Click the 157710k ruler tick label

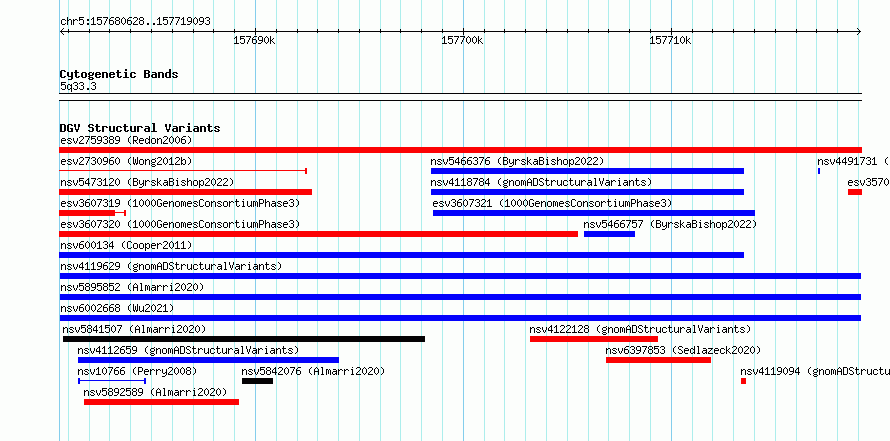pyautogui.click(x=670, y=40)
